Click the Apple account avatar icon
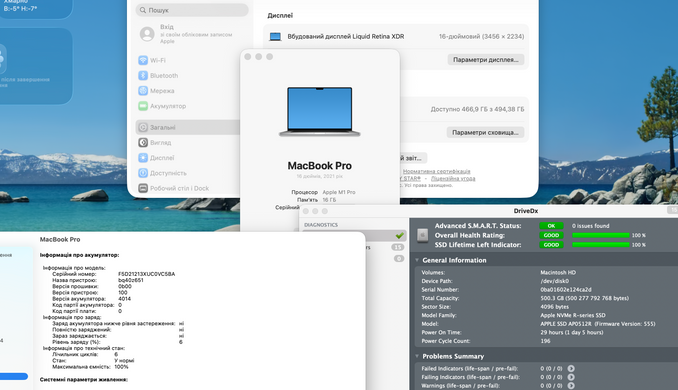This screenshot has width=678, height=390. click(x=147, y=34)
